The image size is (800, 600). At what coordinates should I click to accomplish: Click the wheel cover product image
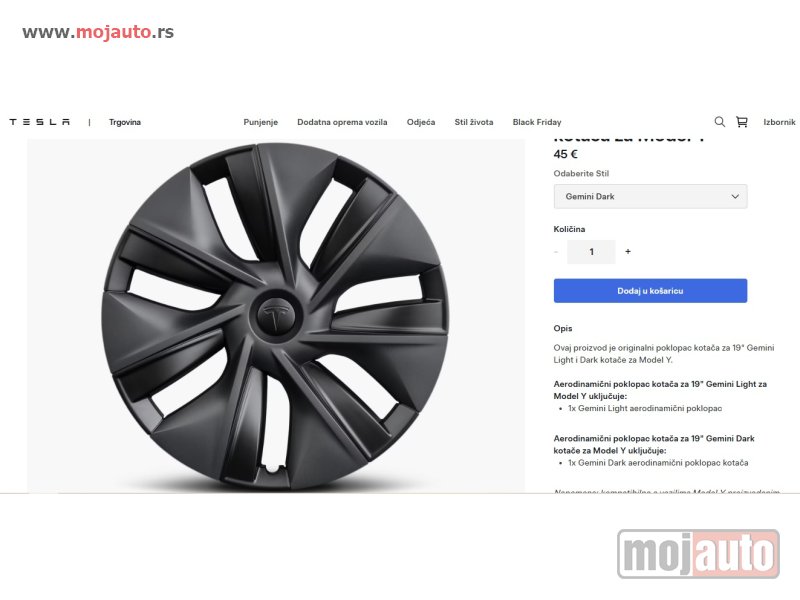pyautogui.click(x=276, y=316)
